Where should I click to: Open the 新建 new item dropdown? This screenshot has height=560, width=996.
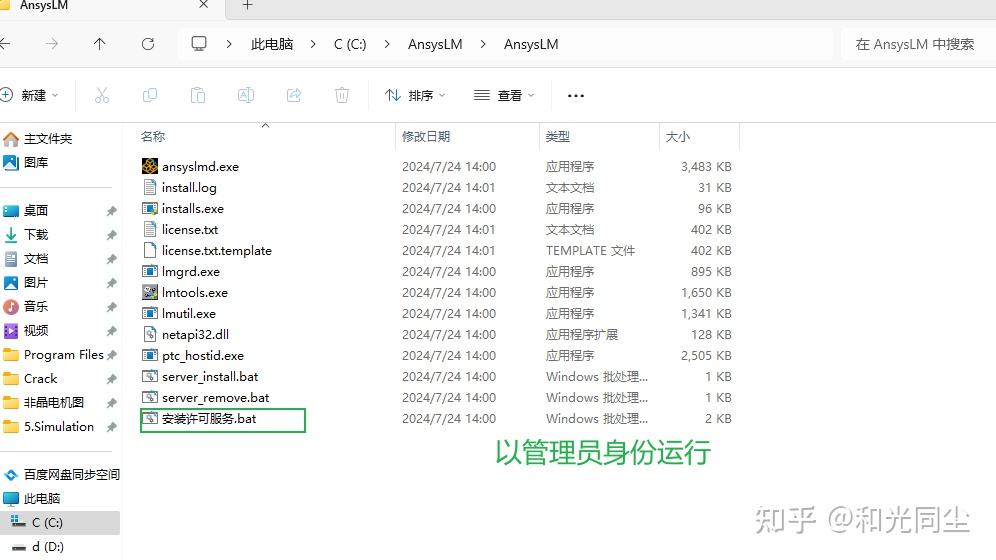pos(30,95)
